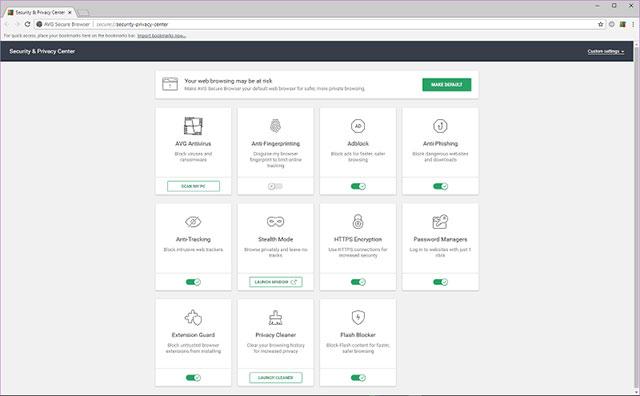Click the browser warning icon in the risk banner
The image size is (640, 396).
click(x=170, y=84)
